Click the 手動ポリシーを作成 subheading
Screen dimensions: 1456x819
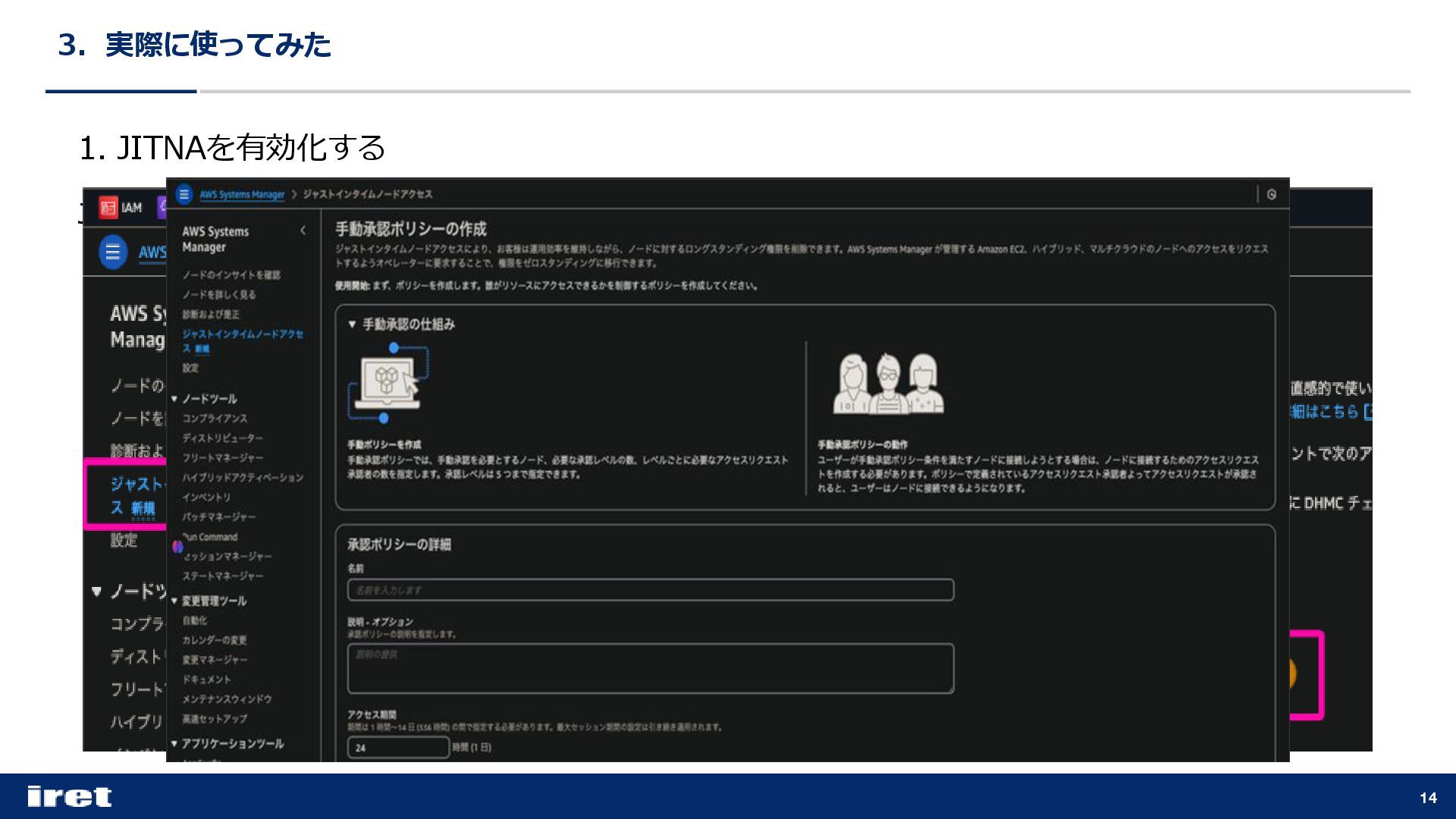tap(384, 444)
